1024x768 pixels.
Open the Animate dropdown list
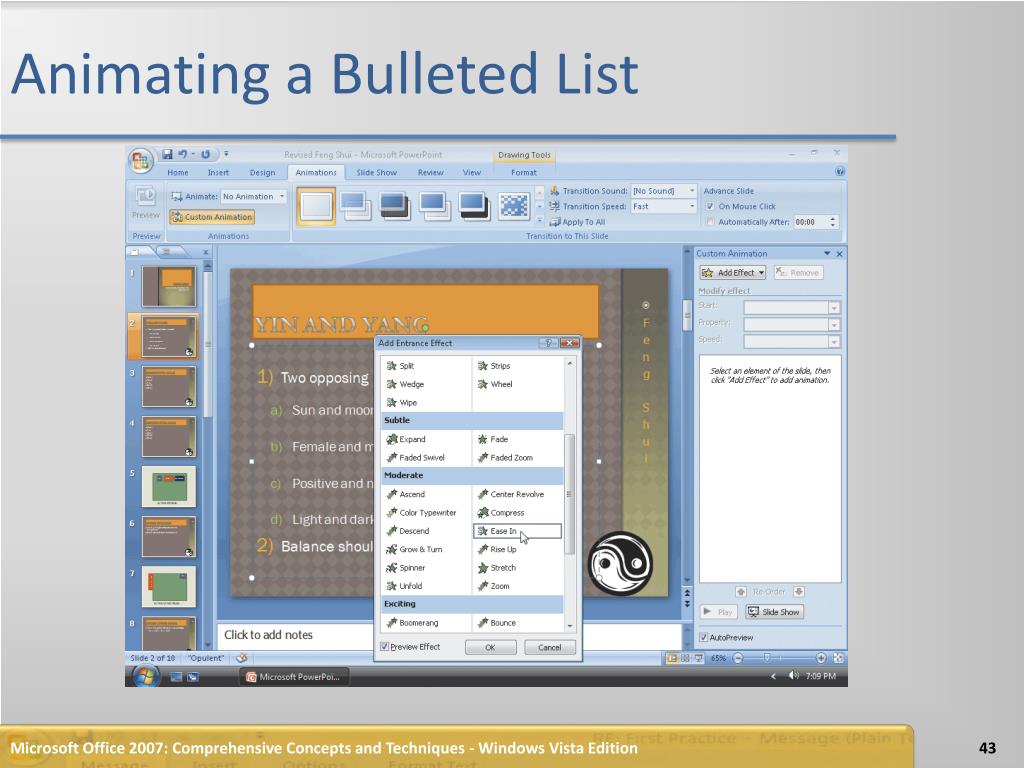[282, 196]
